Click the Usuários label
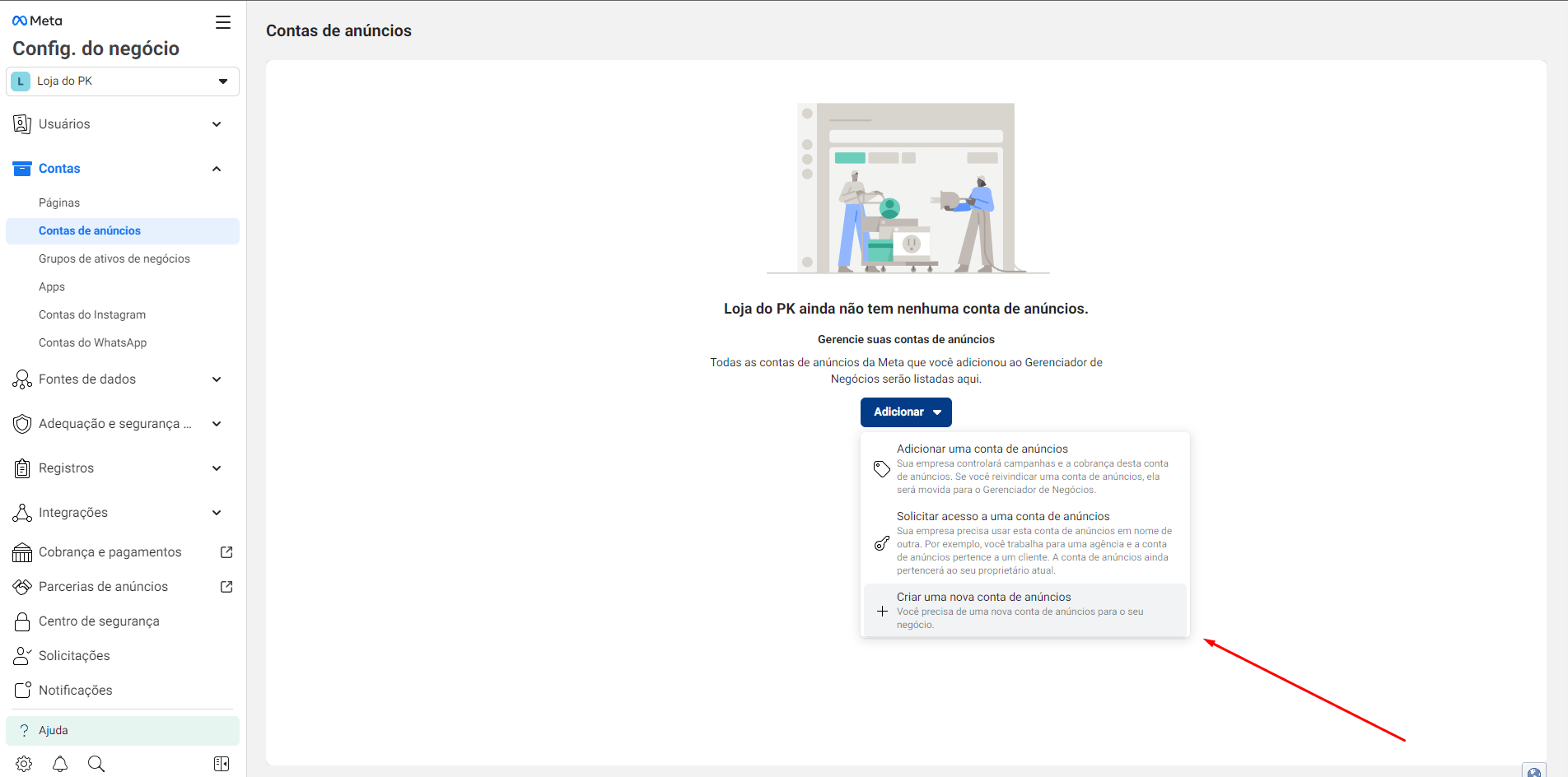1568x777 pixels. [64, 124]
